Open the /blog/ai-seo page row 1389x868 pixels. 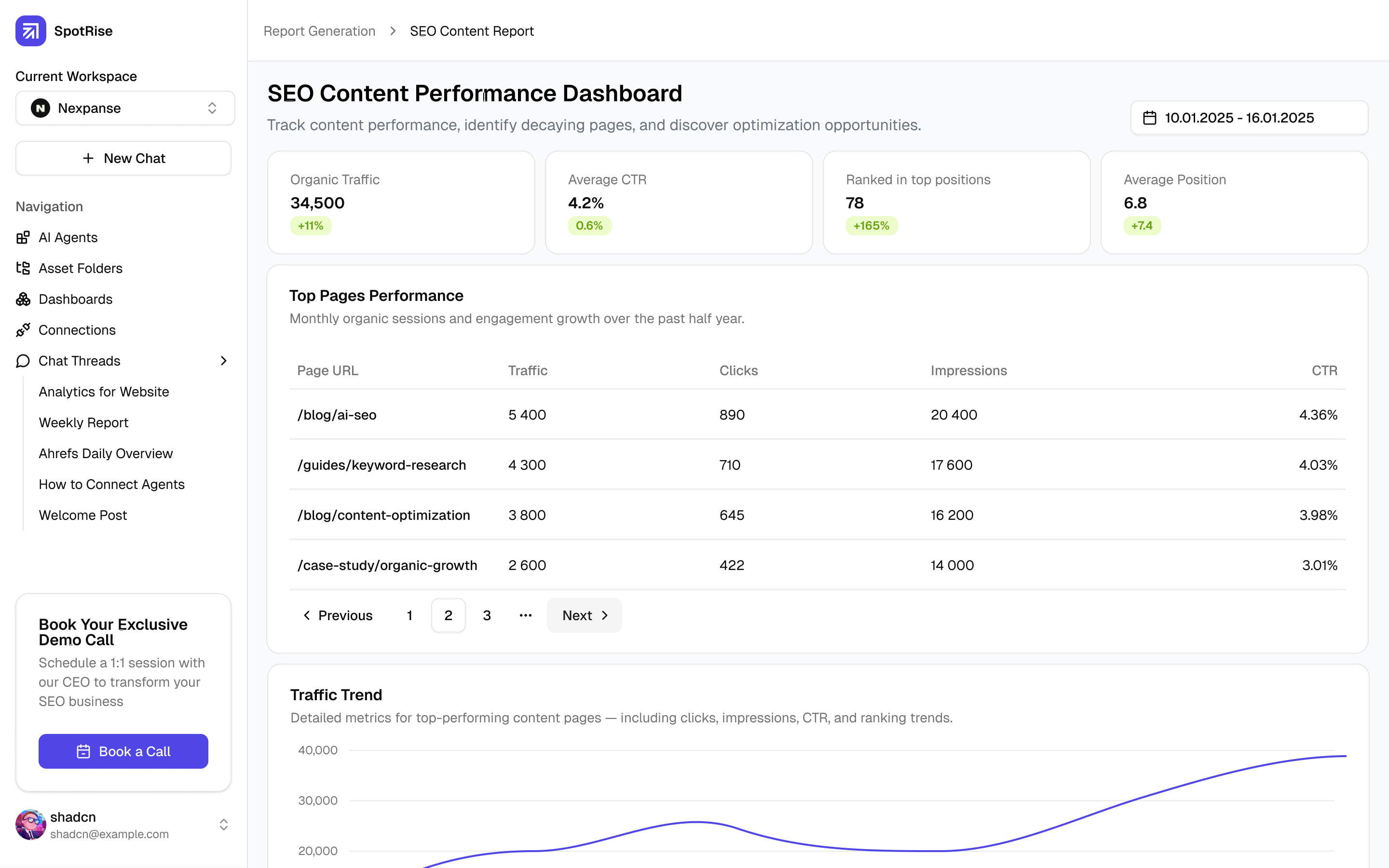(x=337, y=415)
